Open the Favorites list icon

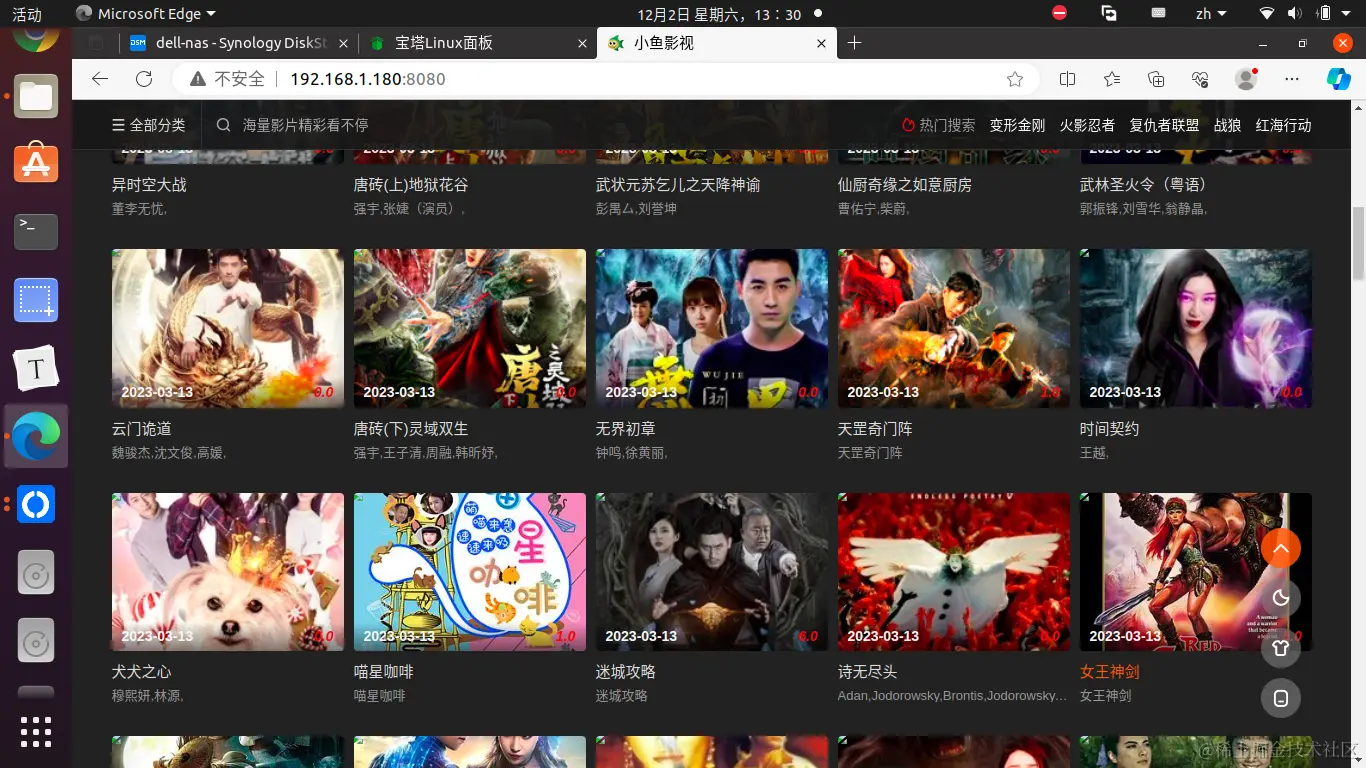click(1112, 79)
